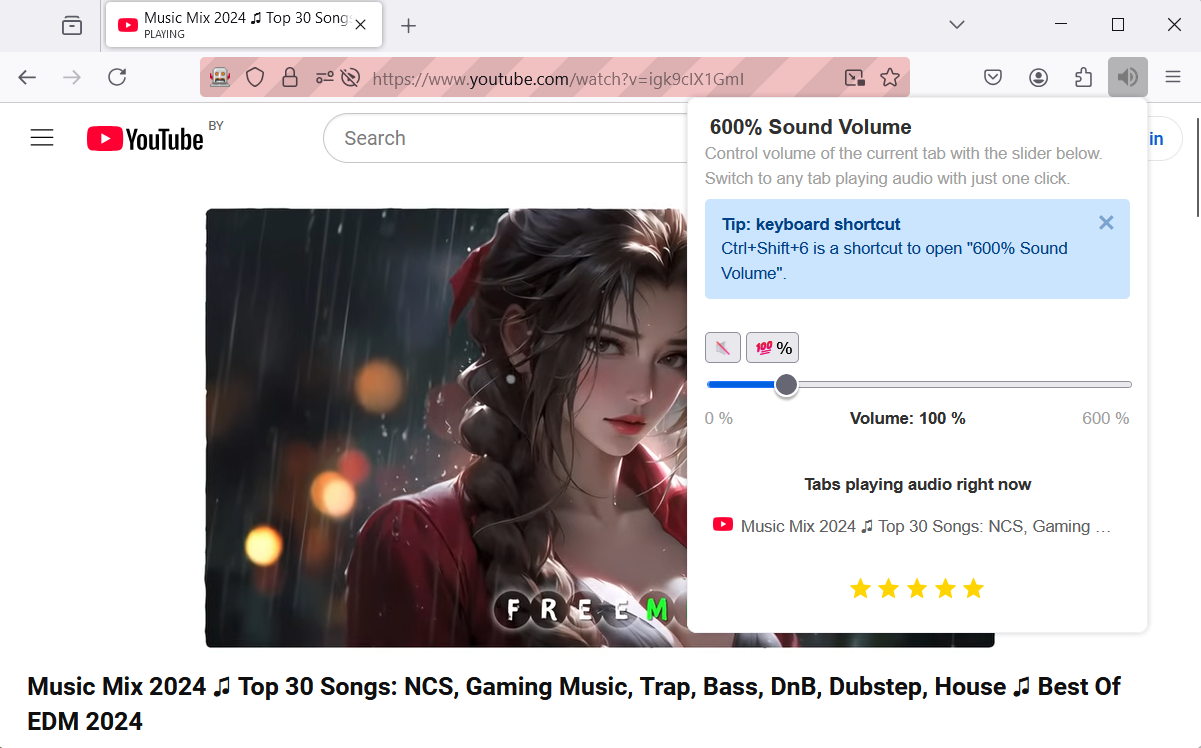Open a new tab with the plus
This screenshot has height=748, width=1201.
(408, 26)
